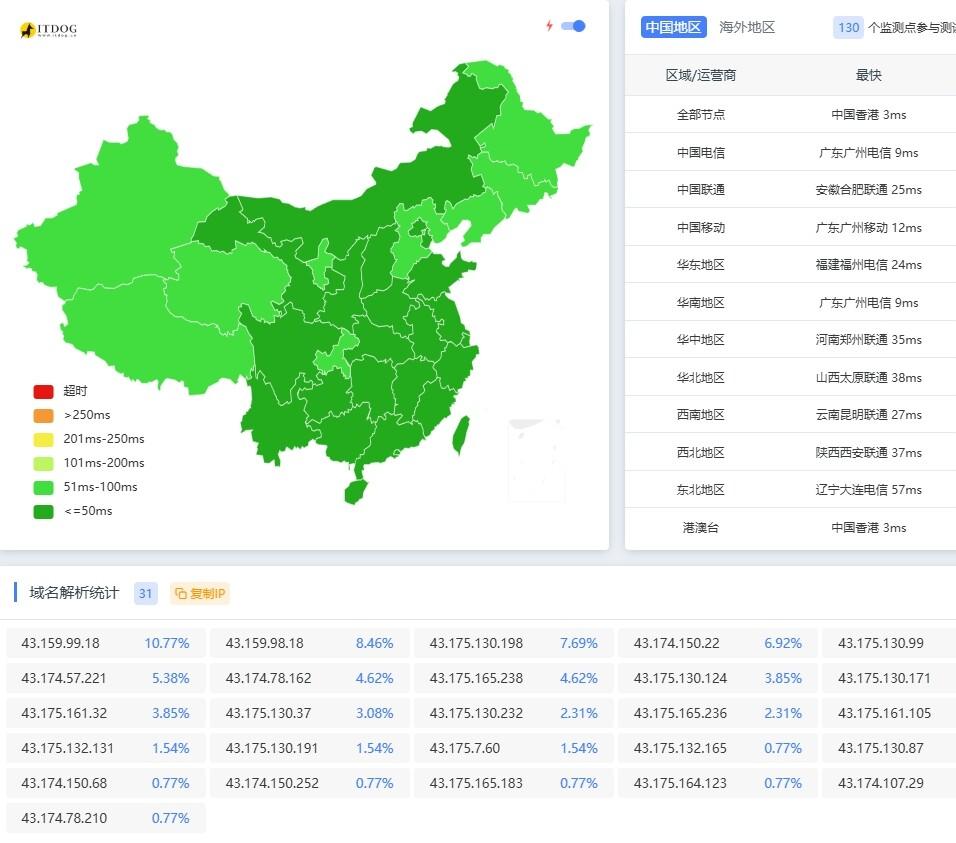956x843 pixels.
Task: Click the 复制IP button
Action: (x=199, y=593)
